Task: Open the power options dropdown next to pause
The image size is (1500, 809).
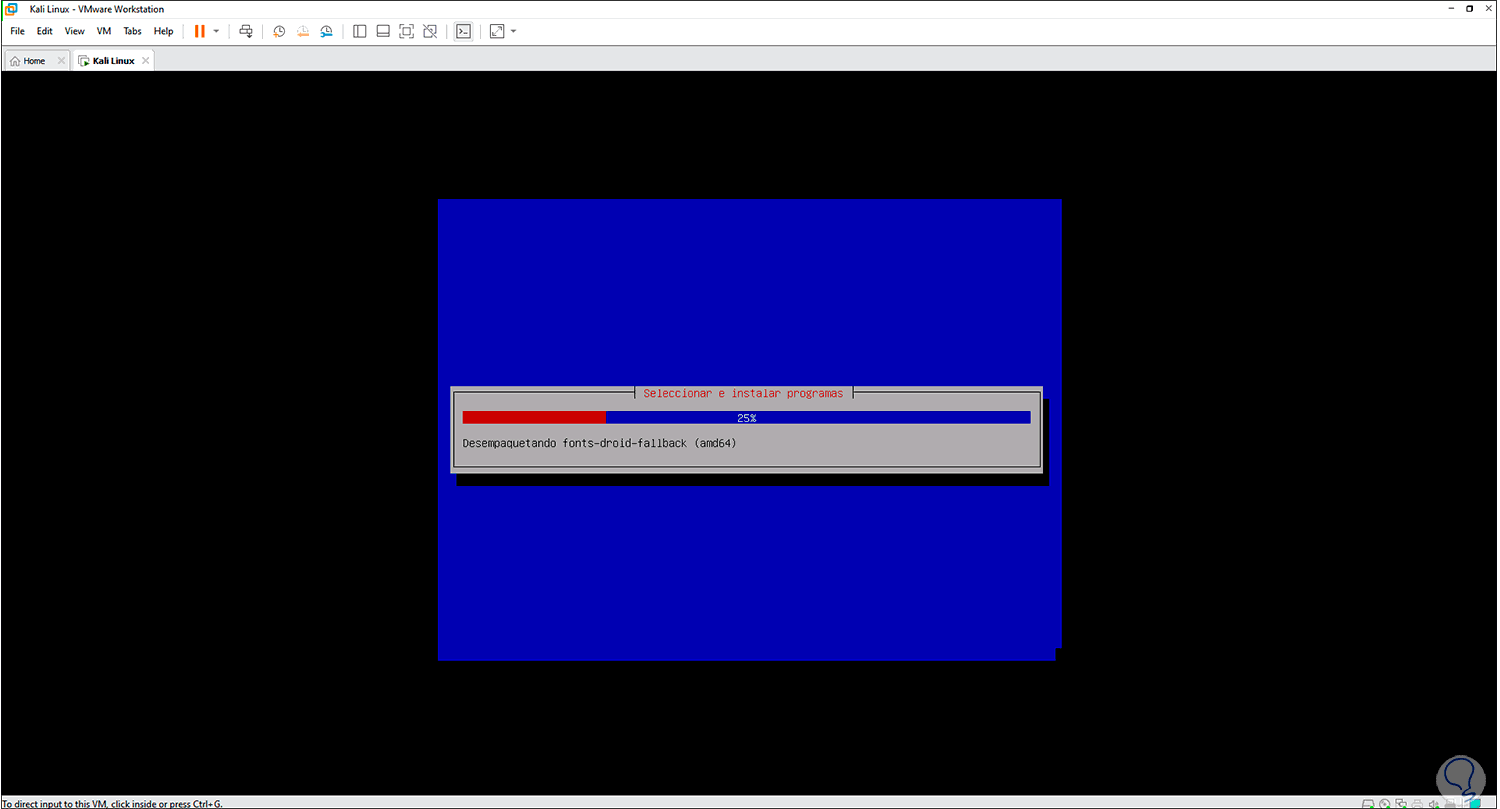Action: pyautogui.click(x=216, y=31)
